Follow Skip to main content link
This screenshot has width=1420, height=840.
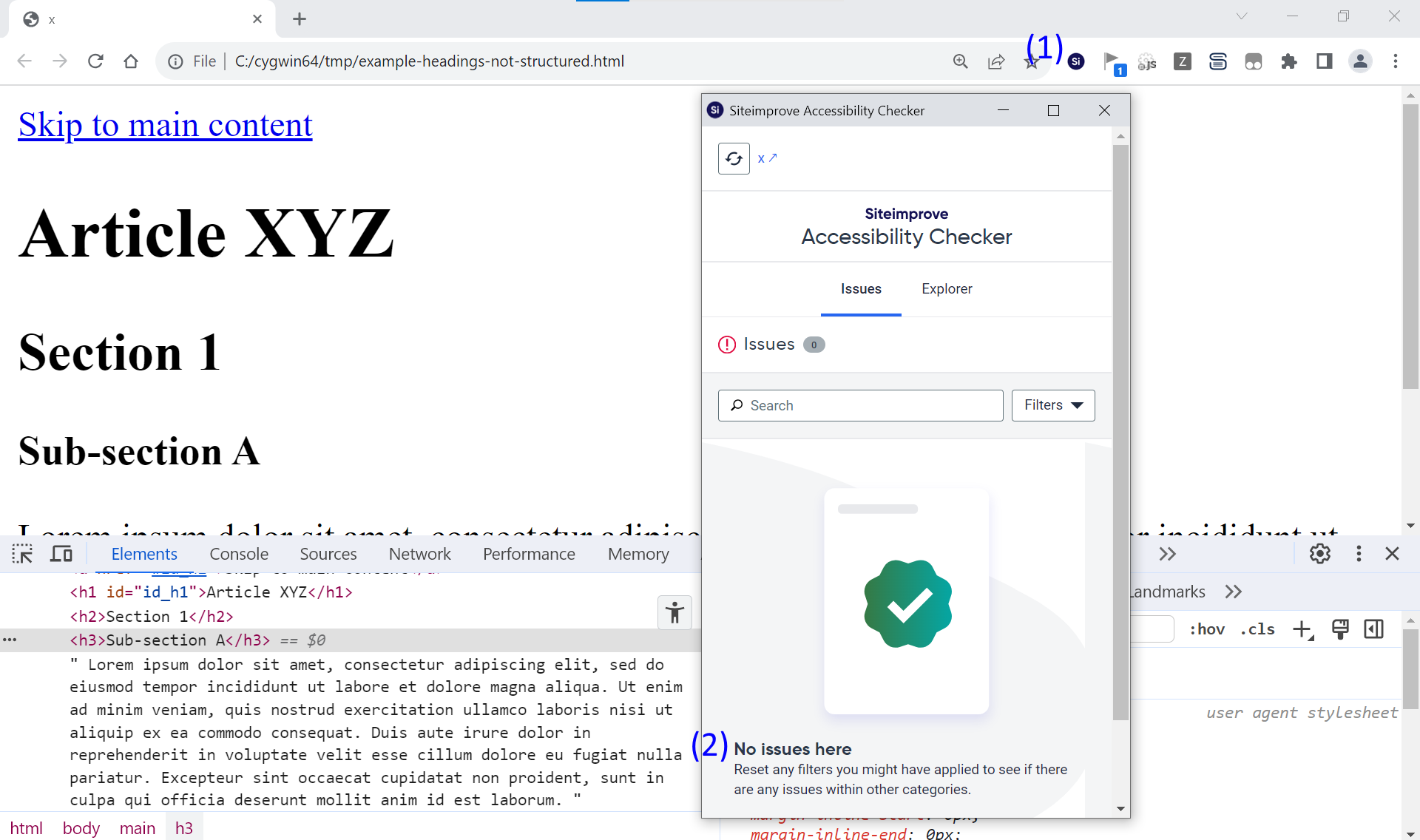166,124
